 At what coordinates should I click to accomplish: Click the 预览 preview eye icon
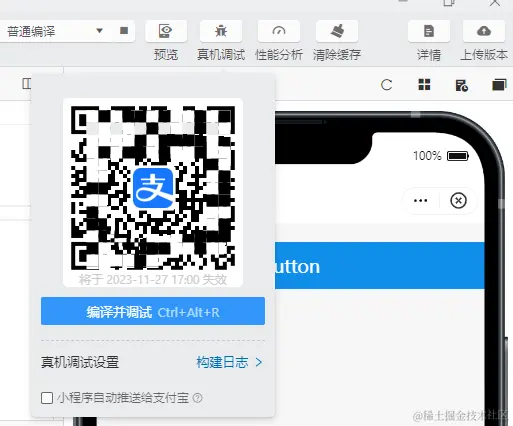(x=166, y=31)
